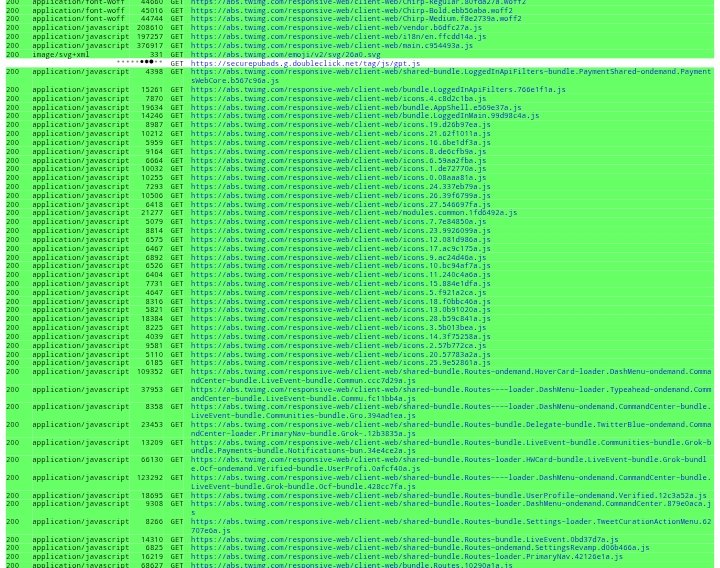The image size is (720, 568).
Task: Open the icons.14 js URL
Action: click(x=341, y=337)
